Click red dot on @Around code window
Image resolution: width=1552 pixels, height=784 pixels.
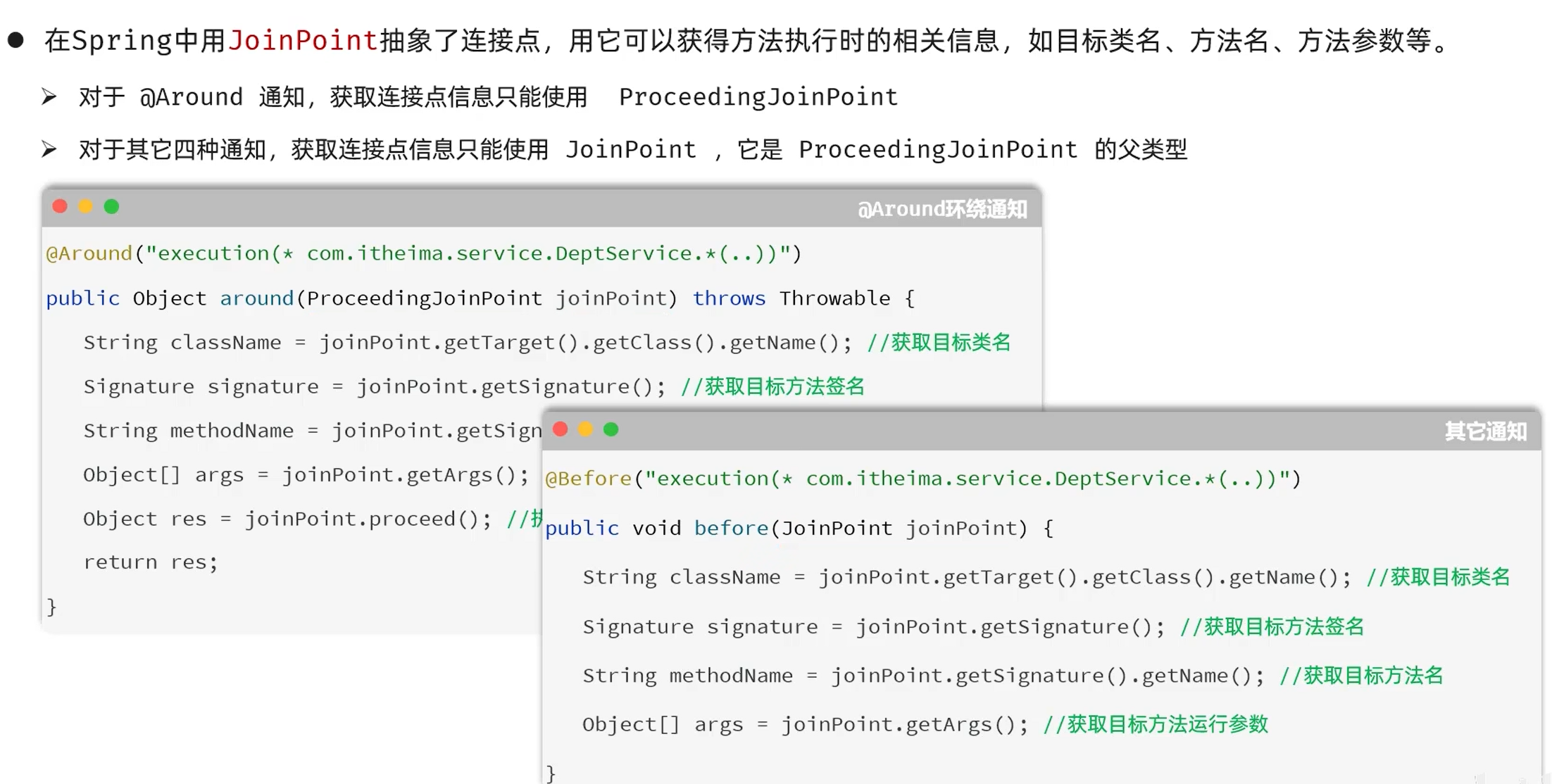click(60, 206)
